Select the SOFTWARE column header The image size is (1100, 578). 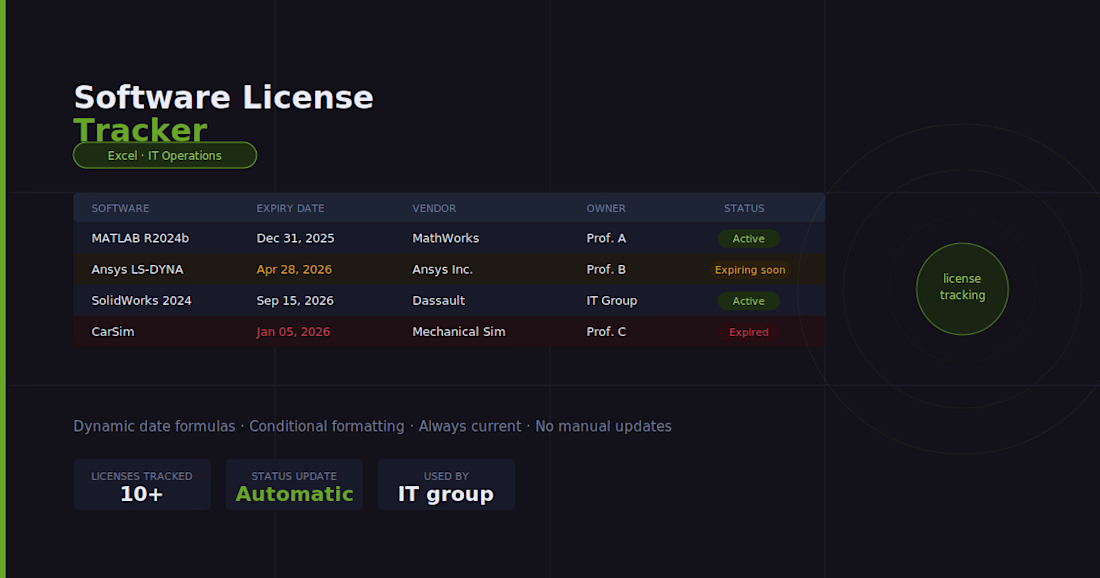pos(120,208)
